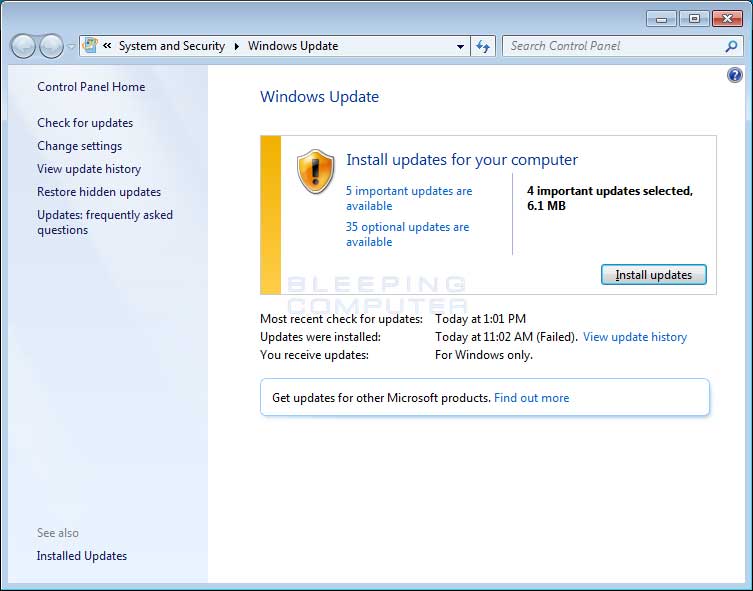
Task: Click the search magnifier icon
Action: (x=731, y=46)
